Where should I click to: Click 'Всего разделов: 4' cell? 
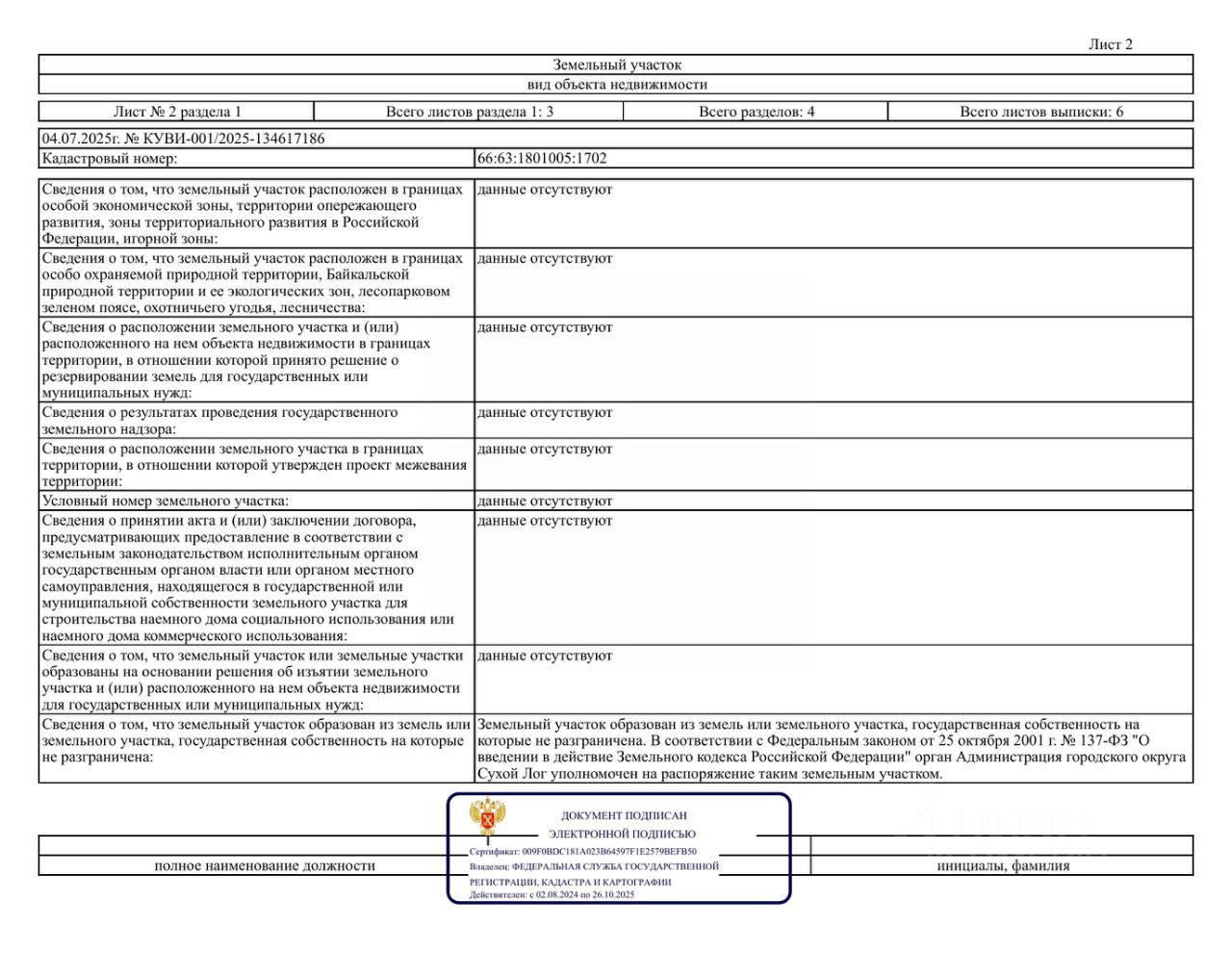tap(756, 112)
